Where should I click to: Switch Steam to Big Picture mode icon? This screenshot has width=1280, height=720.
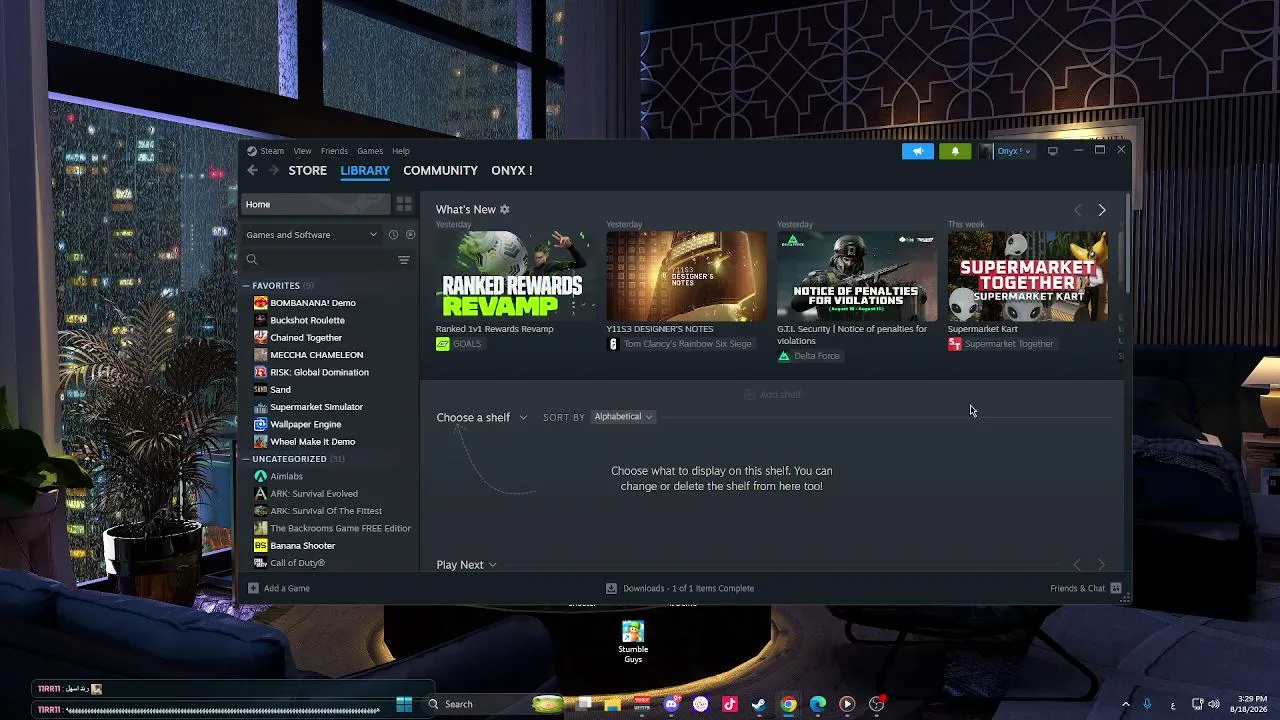click(x=1052, y=151)
